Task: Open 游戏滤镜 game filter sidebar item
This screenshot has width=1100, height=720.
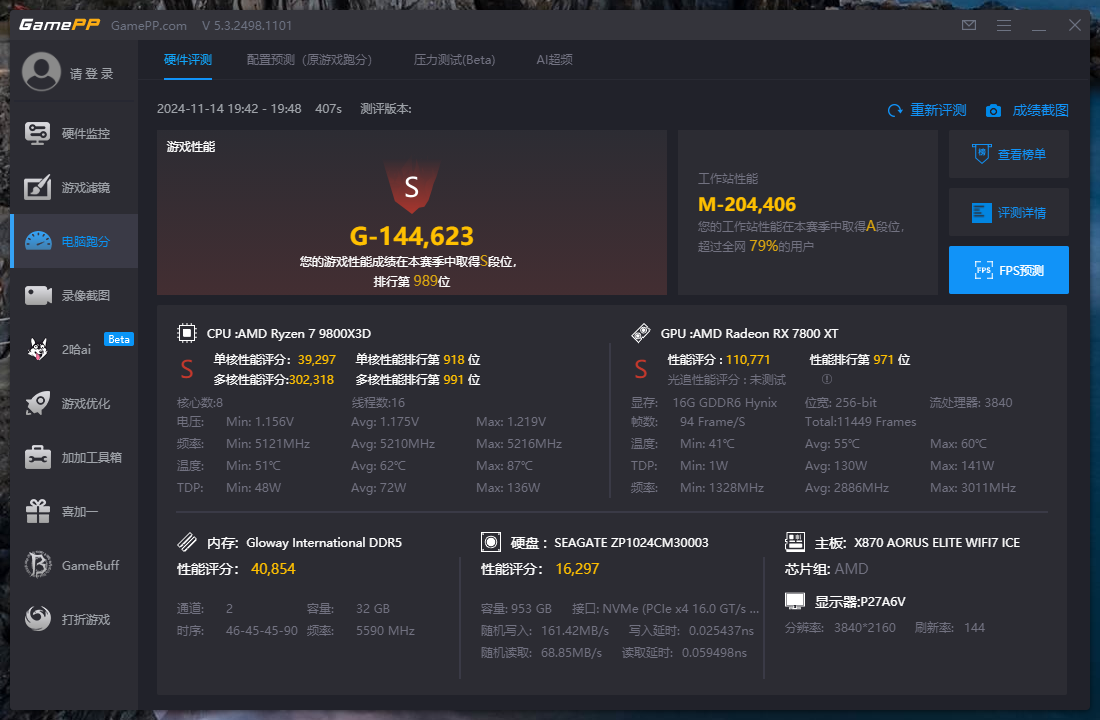Action: (74, 187)
